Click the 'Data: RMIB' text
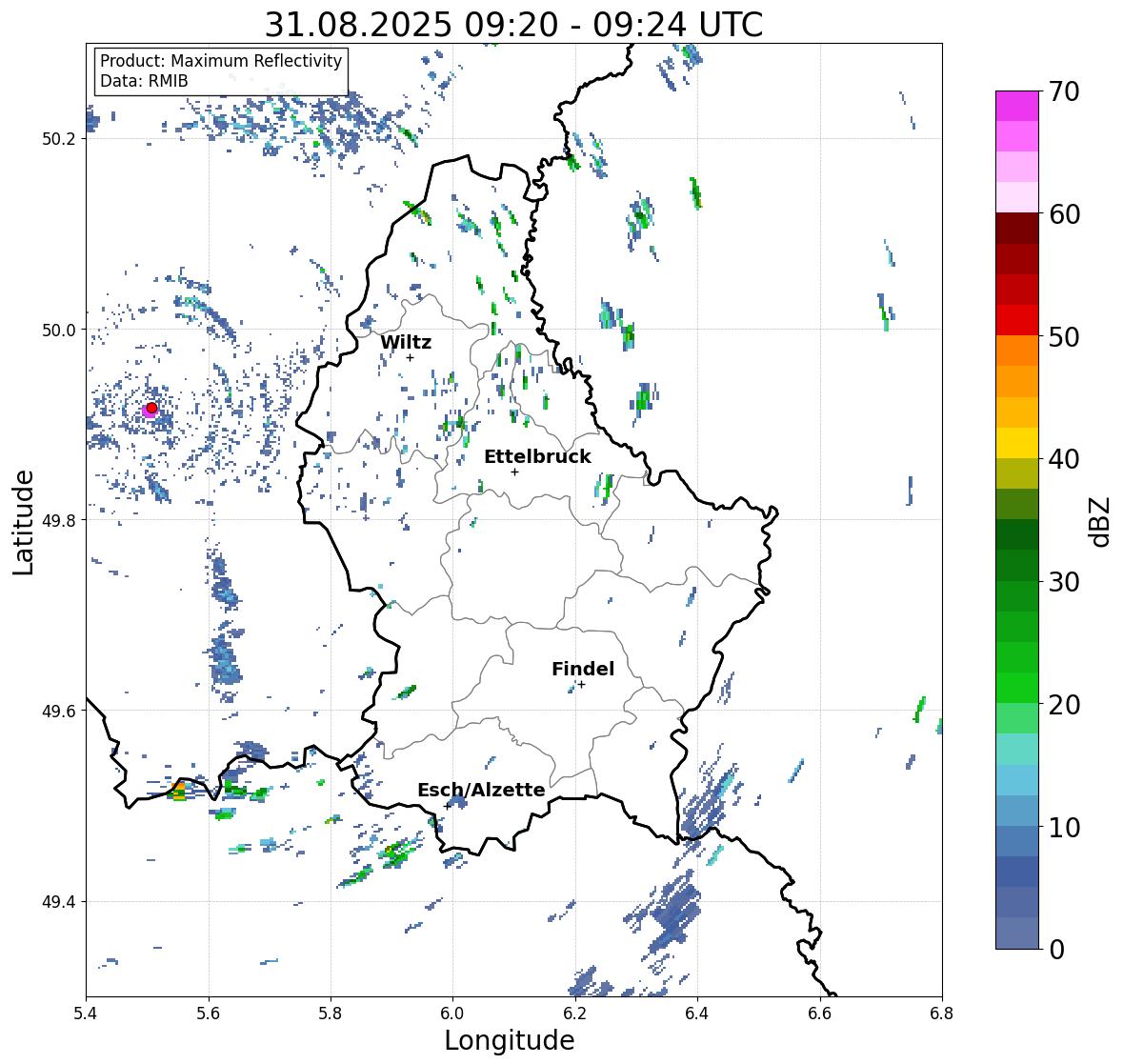Viewport: 1123px width, 1064px height. (x=144, y=81)
